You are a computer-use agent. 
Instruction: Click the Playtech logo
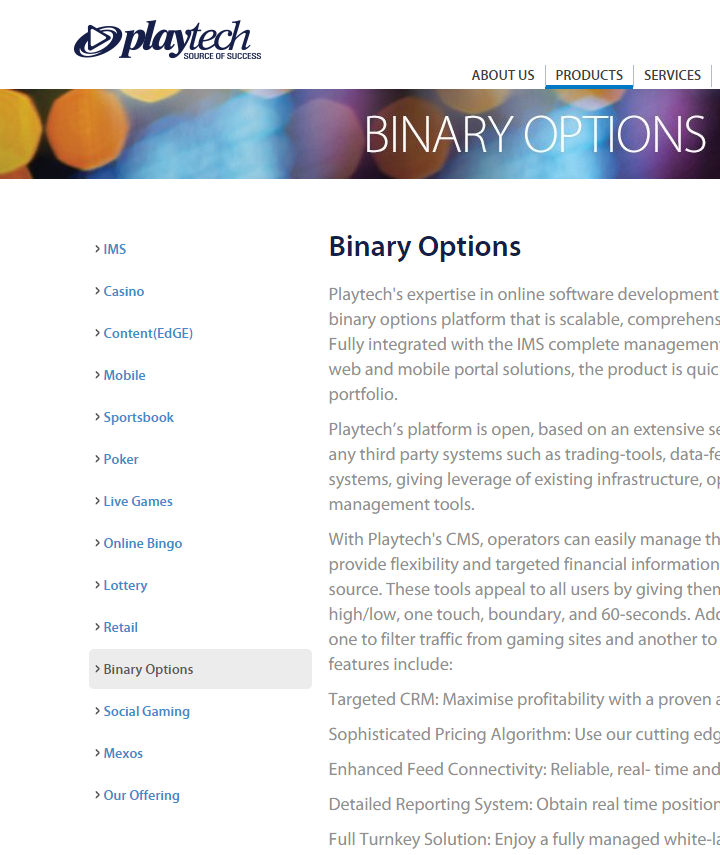point(168,41)
